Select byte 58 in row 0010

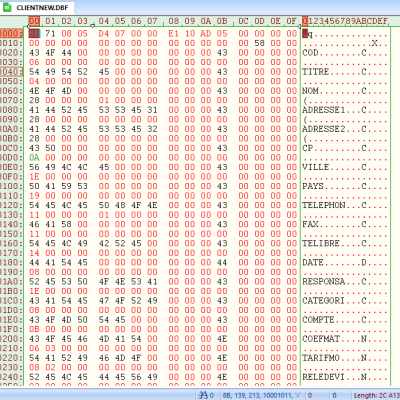coord(259,43)
